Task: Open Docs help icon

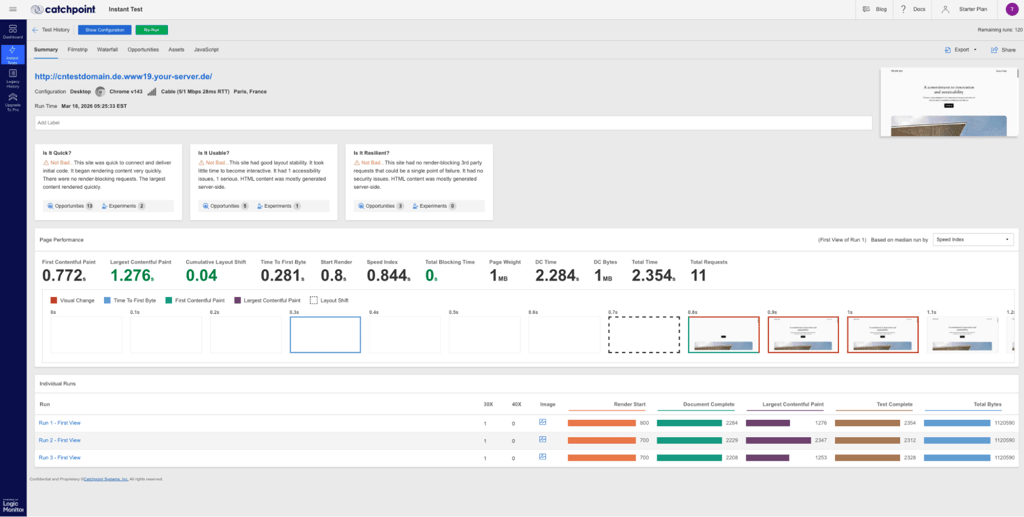Action: [903, 9]
